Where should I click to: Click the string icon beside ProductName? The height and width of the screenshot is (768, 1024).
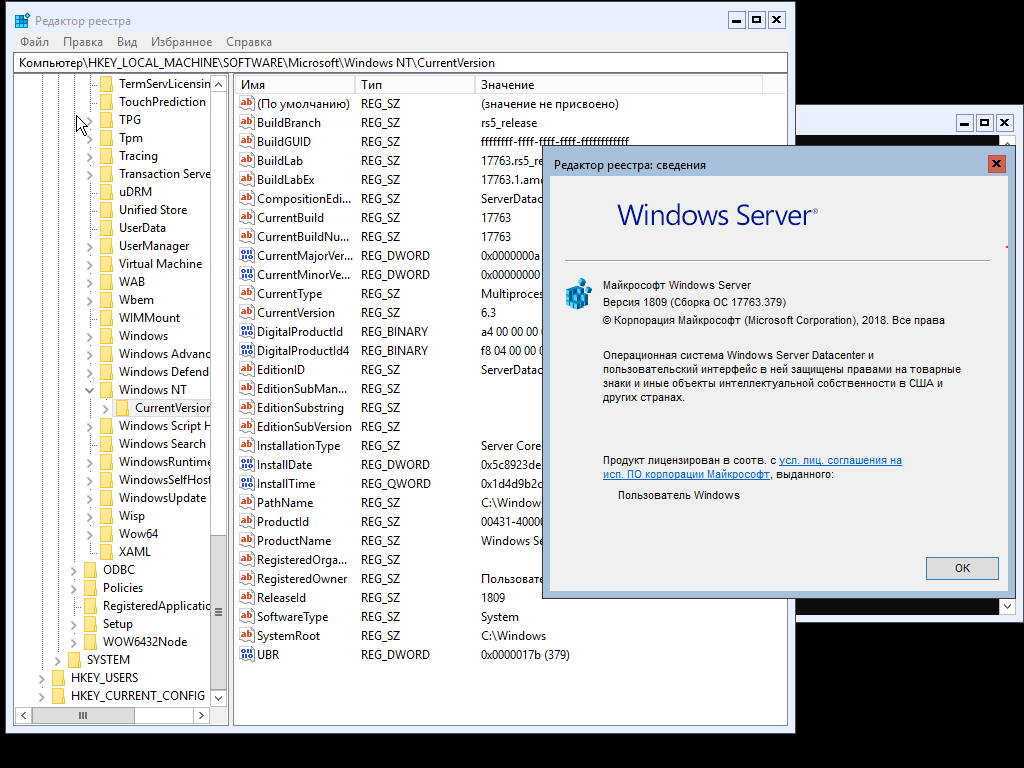coord(246,540)
